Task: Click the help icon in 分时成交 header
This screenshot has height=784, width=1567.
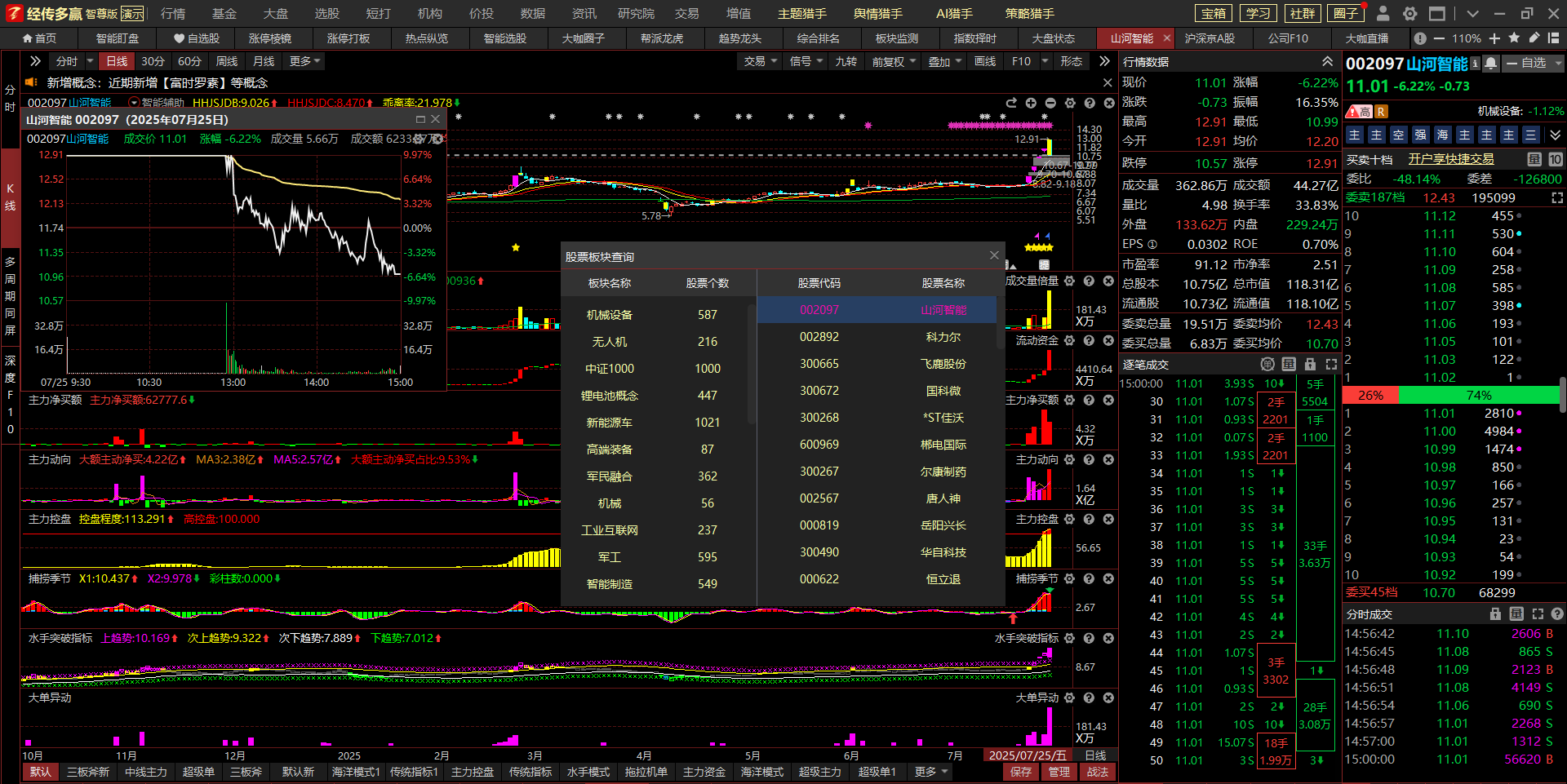Action: 1557,613
